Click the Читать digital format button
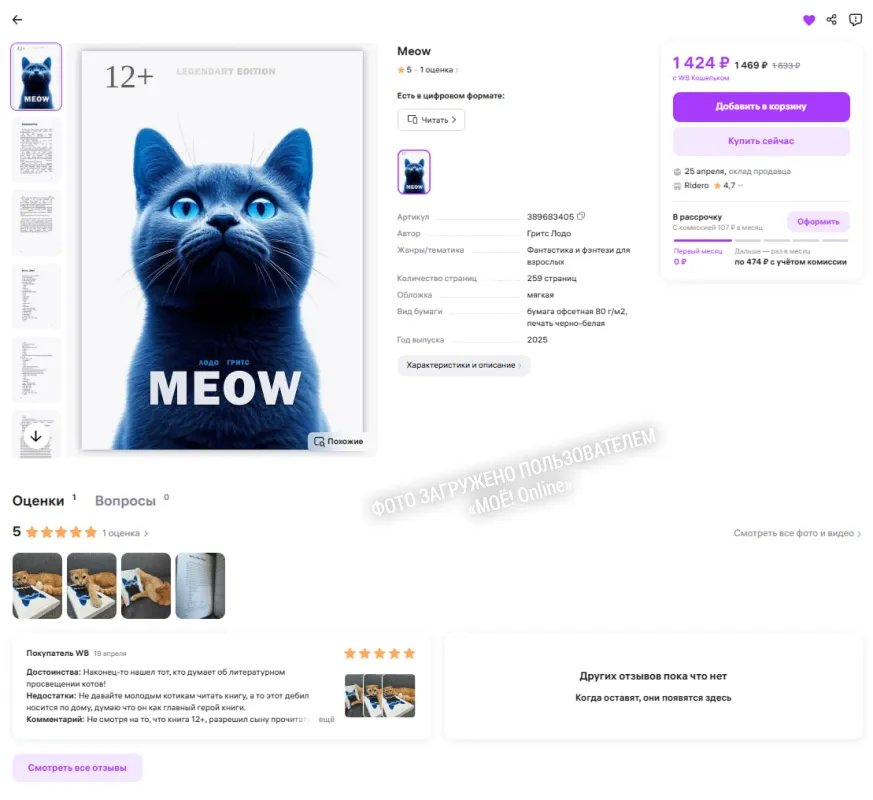Viewport: 873px width, 800px height. (x=431, y=120)
